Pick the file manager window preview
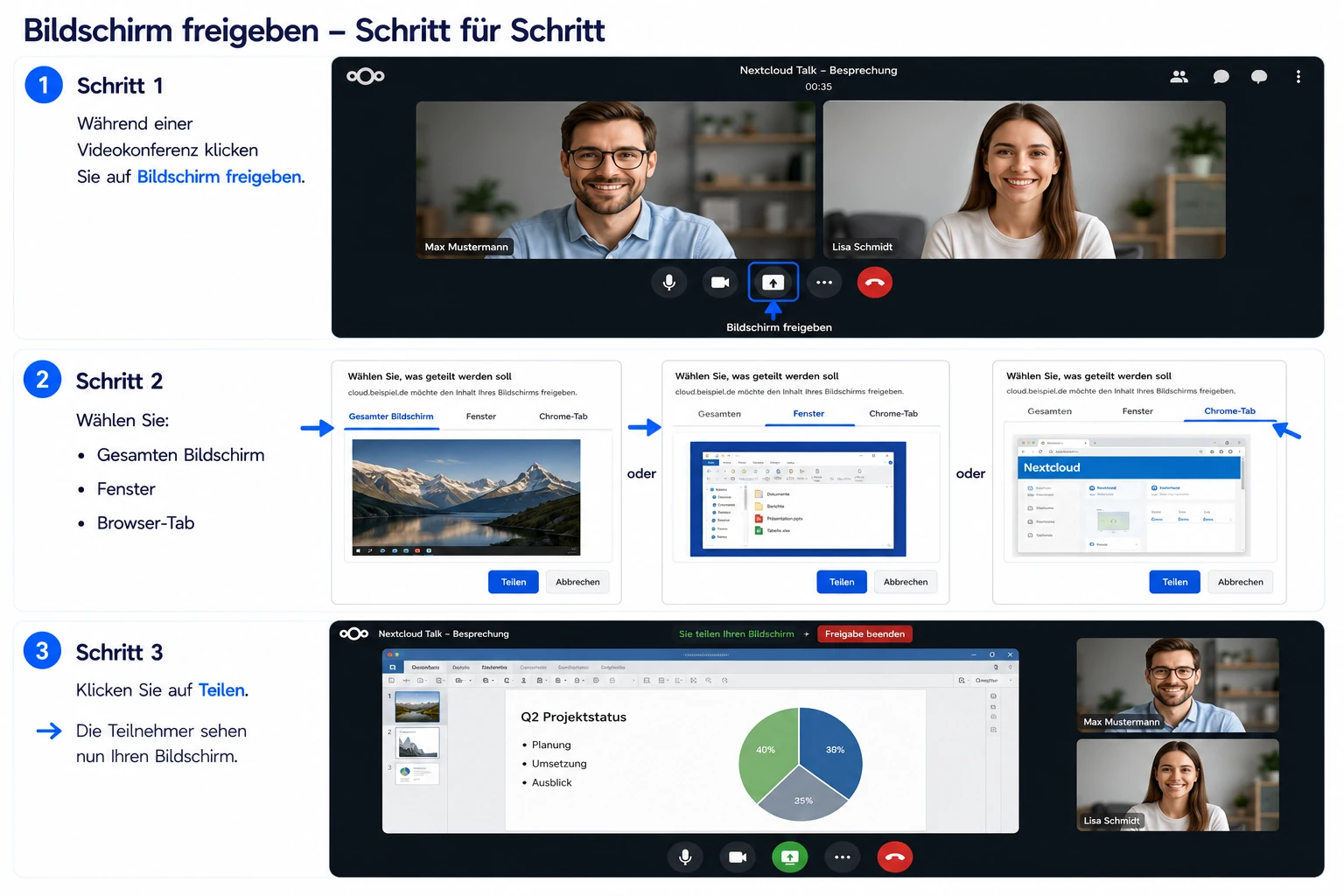1344x896 pixels. click(x=798, y=499)
